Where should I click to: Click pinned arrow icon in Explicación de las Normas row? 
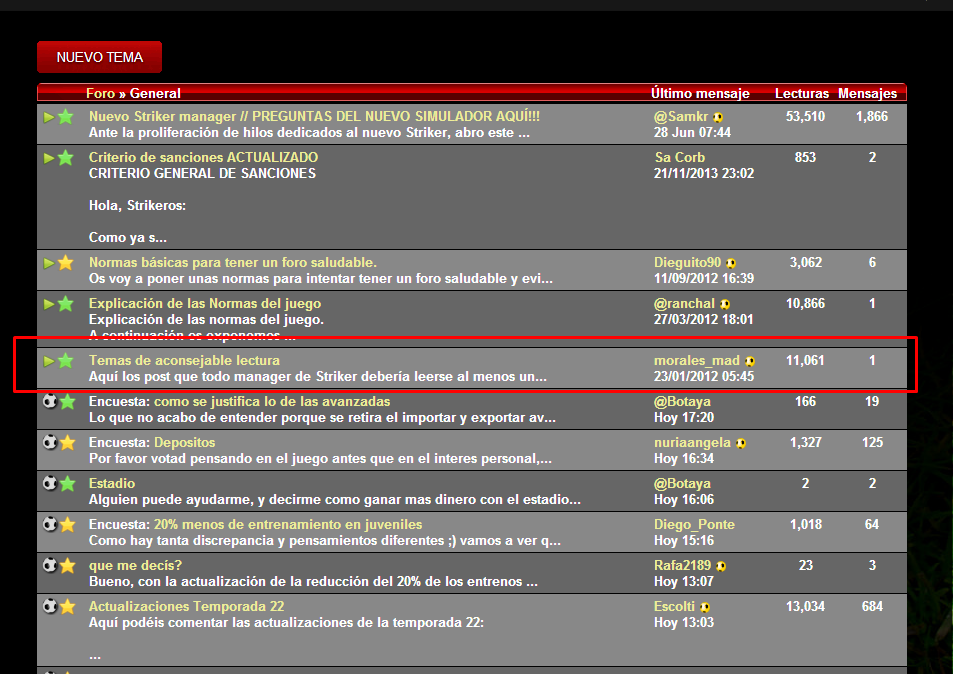[x=49, y=303]
